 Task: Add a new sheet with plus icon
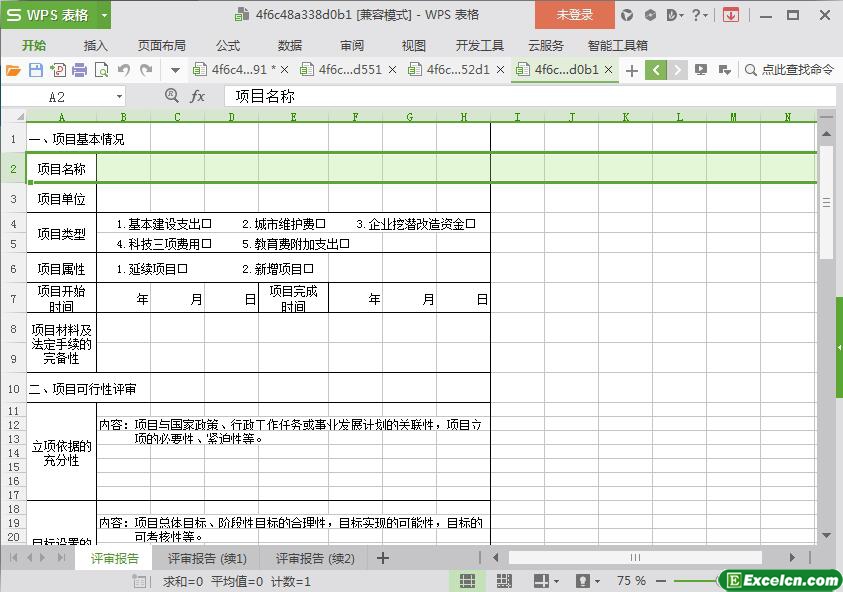(382, 558)
